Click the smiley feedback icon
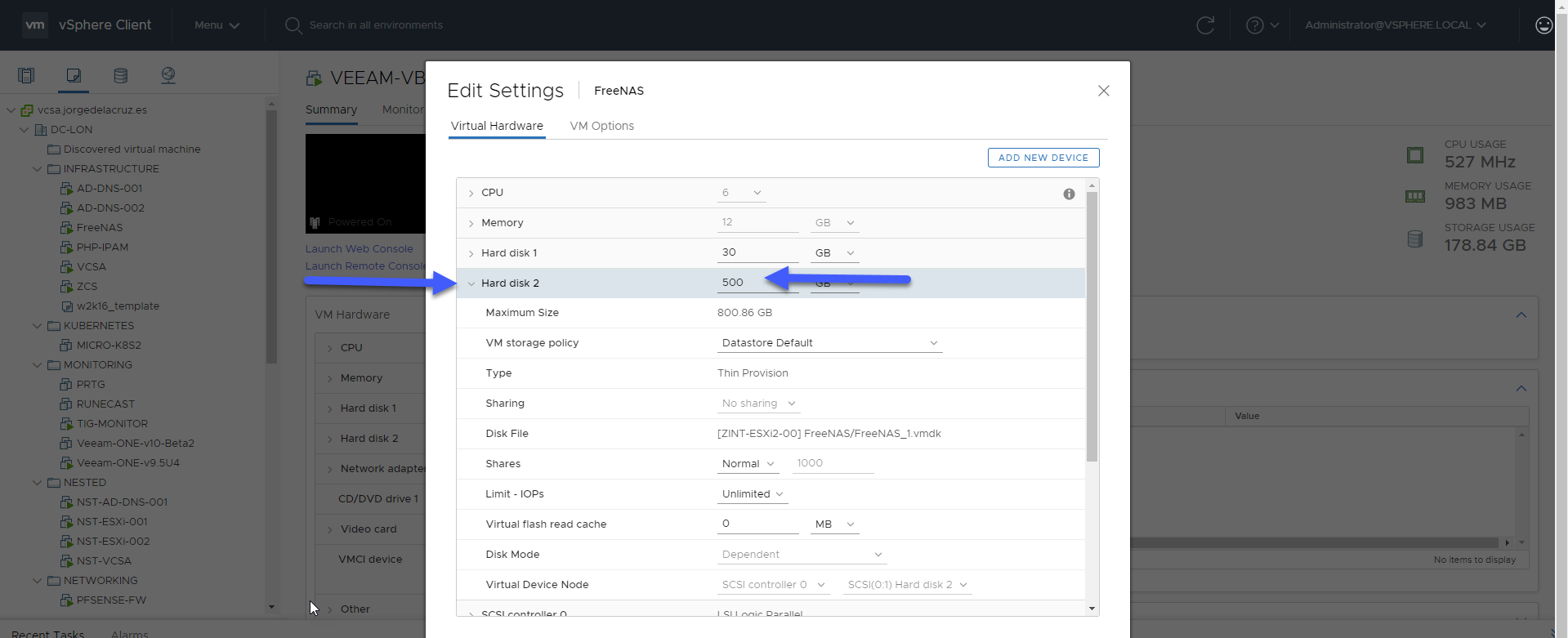Screen dimensions: 1568x638 (x=1543, y=25)
